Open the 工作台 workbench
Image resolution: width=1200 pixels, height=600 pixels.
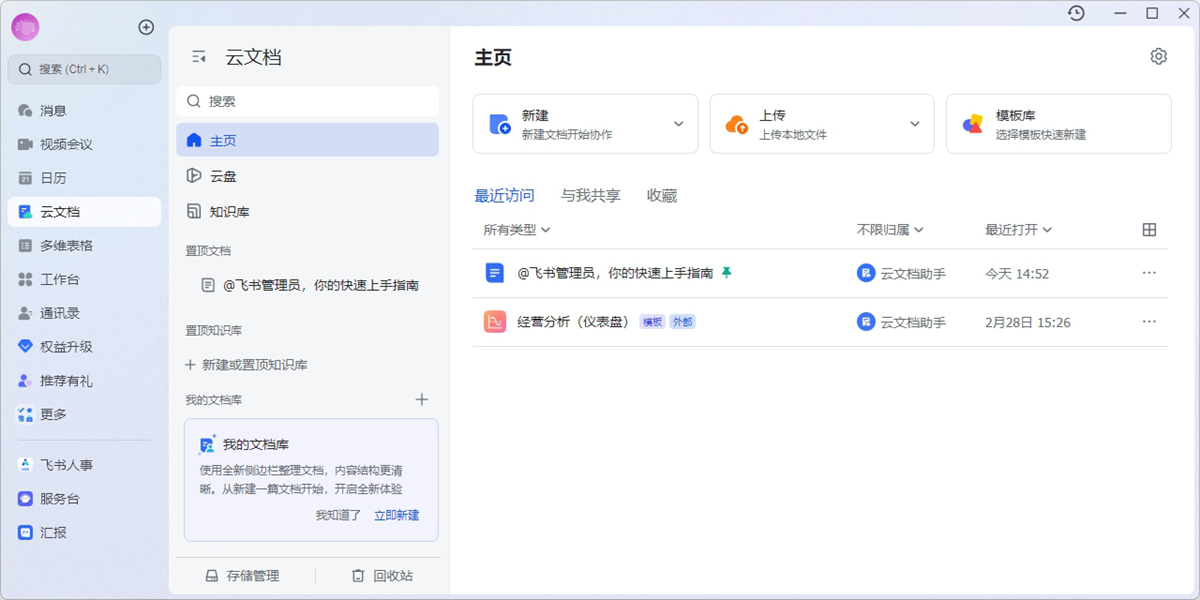(x=84, y=279)
